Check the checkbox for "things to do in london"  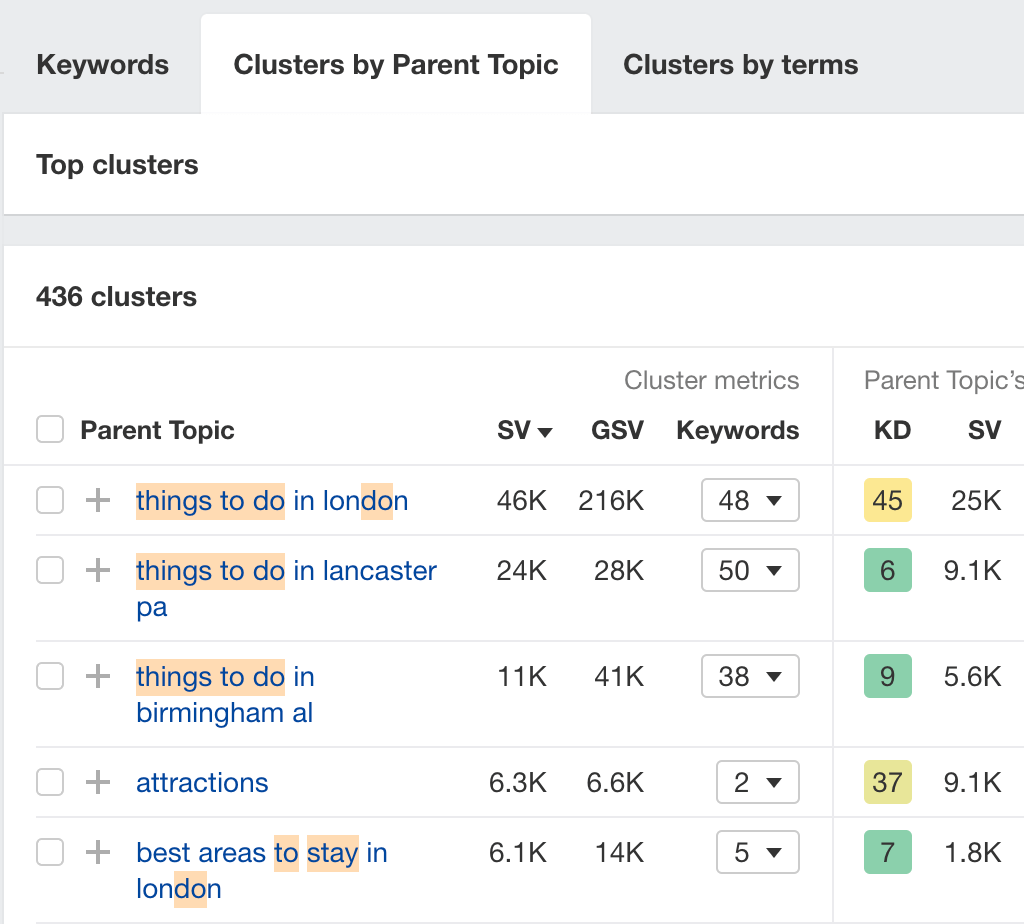(50, 501)
